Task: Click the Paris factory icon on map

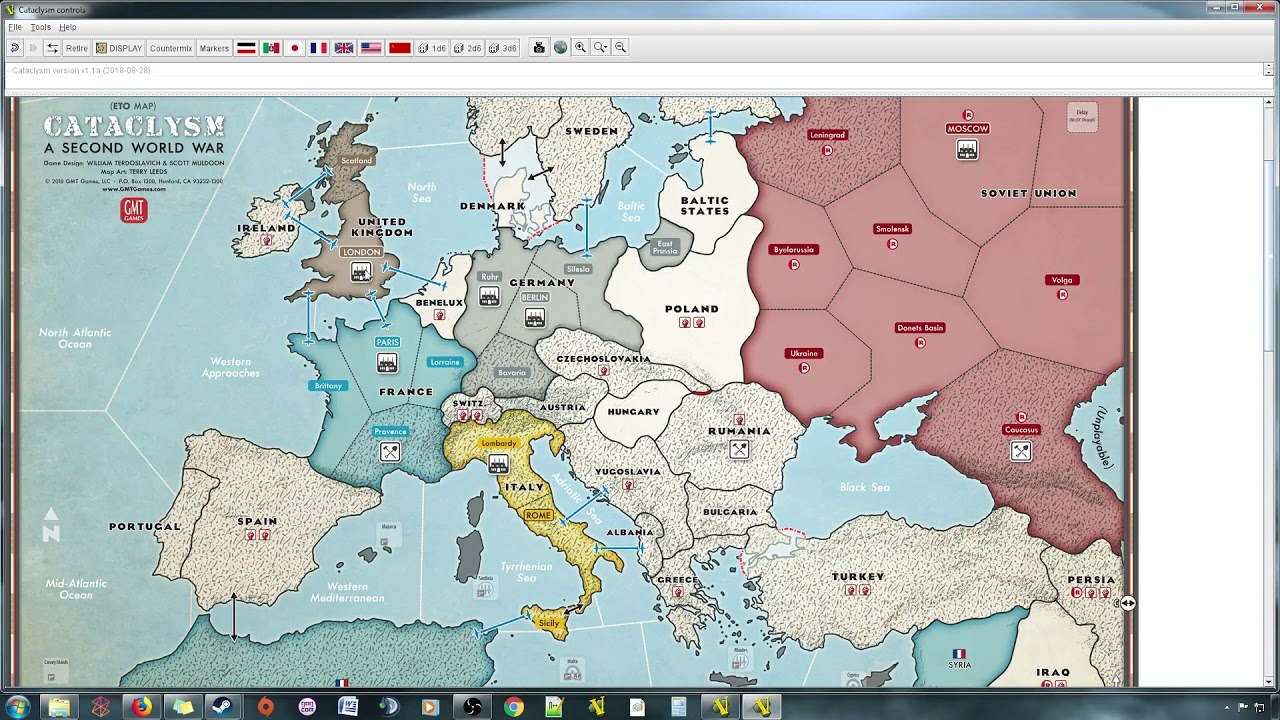Action: coord(387,363)
